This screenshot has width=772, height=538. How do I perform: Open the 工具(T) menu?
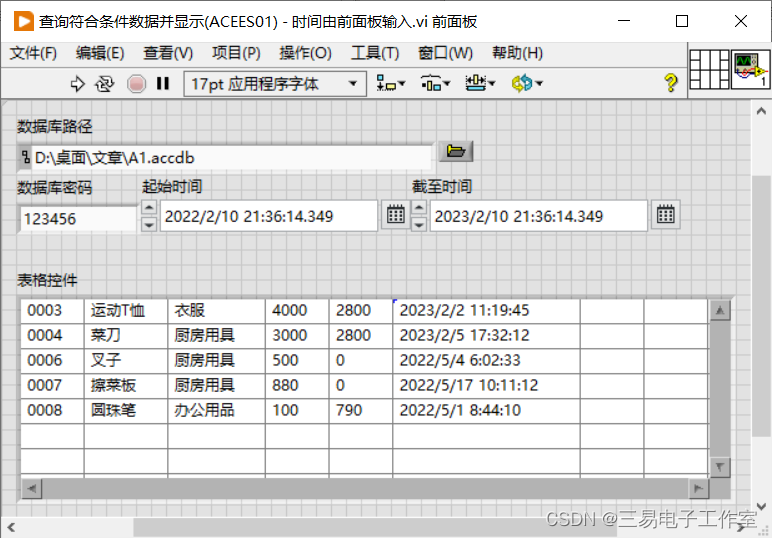coord(375,53)
